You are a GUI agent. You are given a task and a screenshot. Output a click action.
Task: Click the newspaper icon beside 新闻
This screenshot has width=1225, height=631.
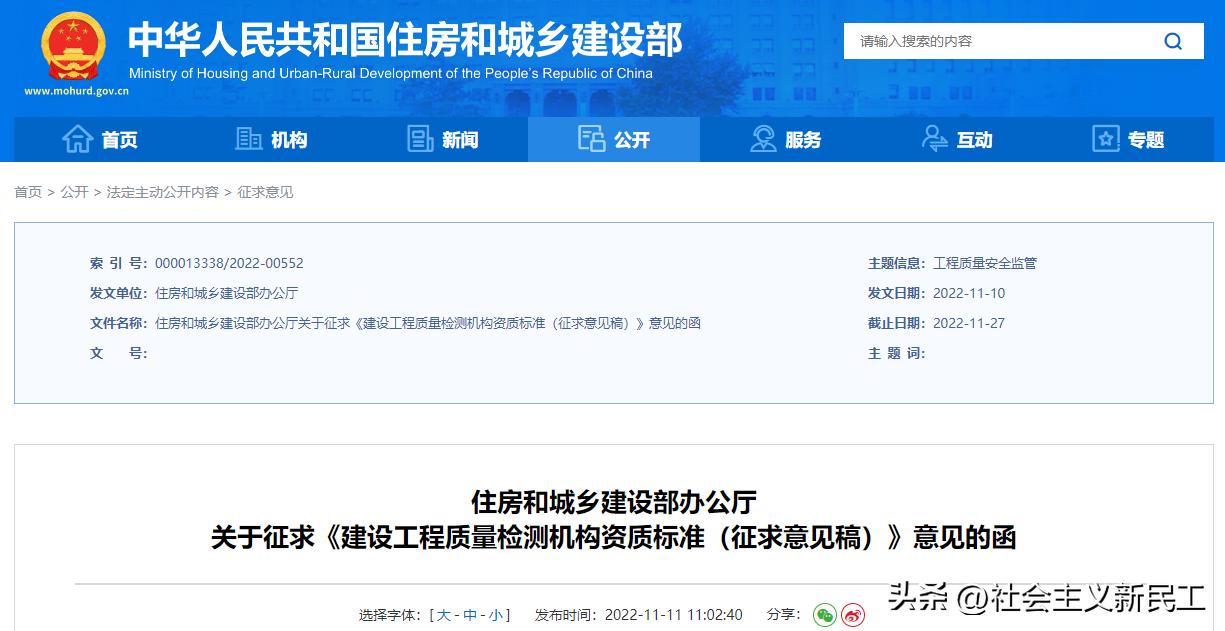click(420, 140)
